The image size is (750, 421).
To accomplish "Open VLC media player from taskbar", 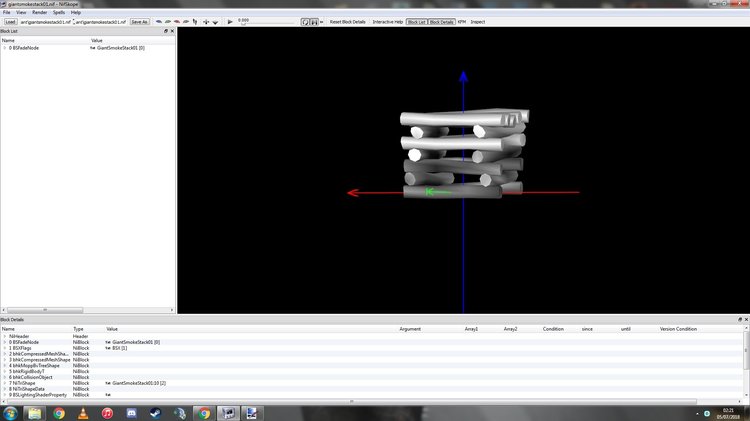I will click(x=83, y=413).
